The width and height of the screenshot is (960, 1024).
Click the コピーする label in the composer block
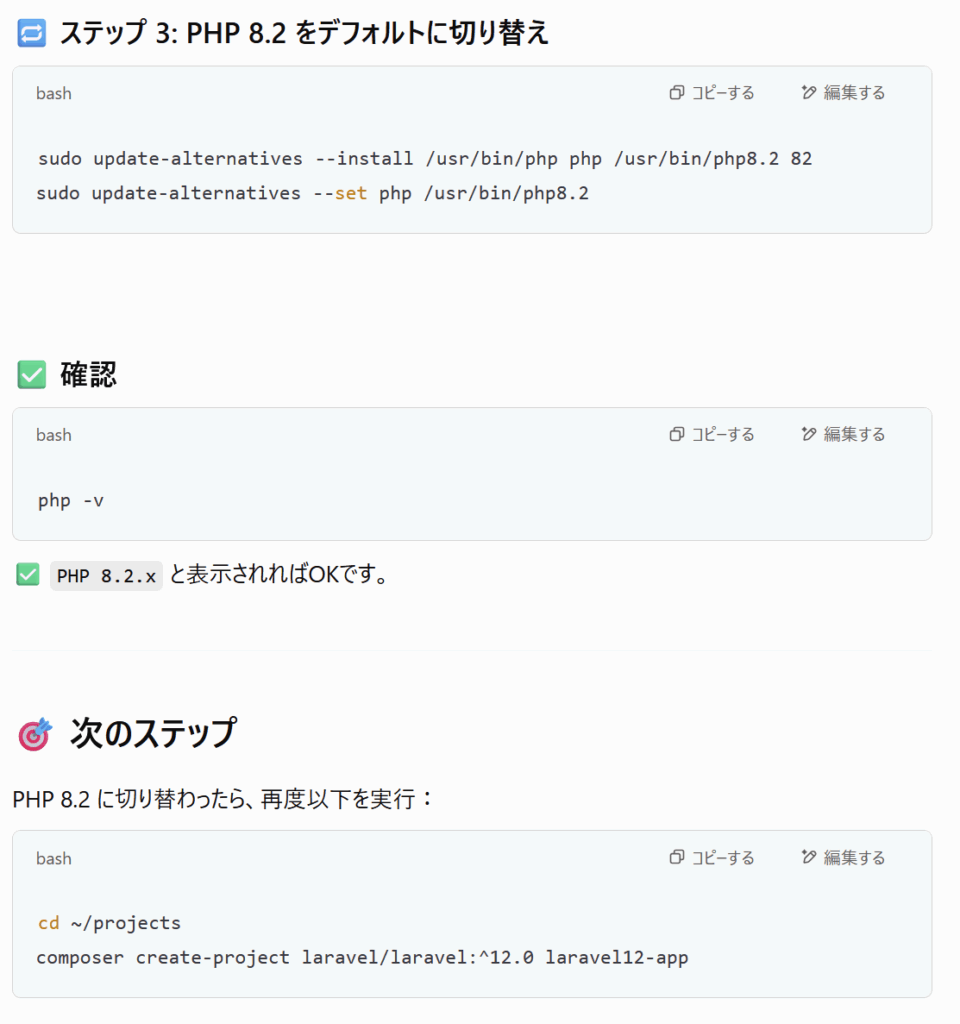pyautogui.click(x=723, y=857)
